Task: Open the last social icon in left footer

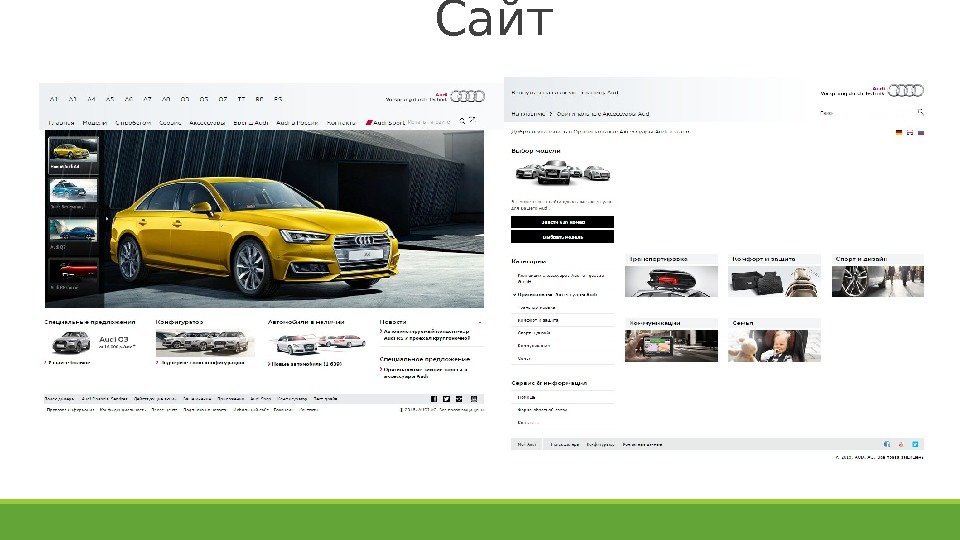Action: (x=474, y=399)
